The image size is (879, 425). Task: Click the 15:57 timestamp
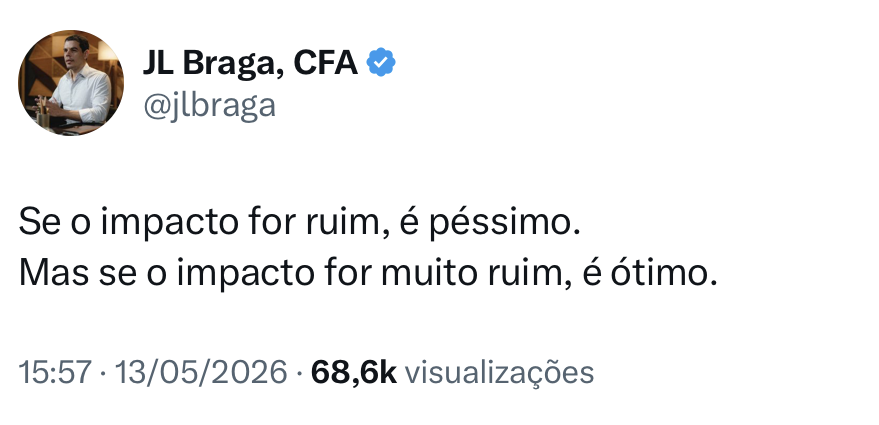(x=54, y=372)
